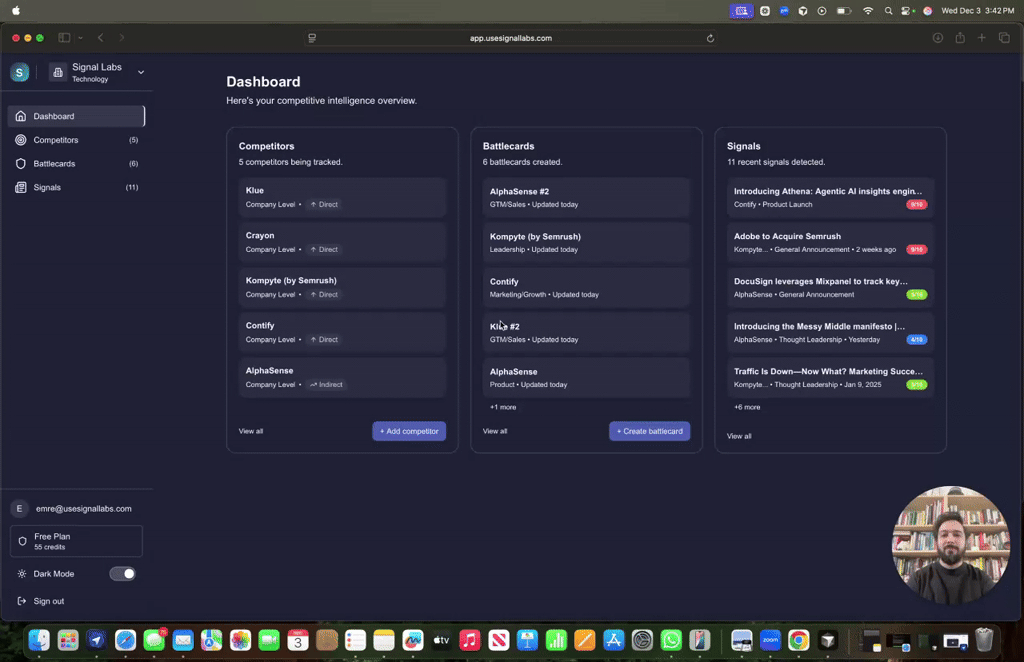
Task: Open the Apple menu
Action: click(16, 10)
